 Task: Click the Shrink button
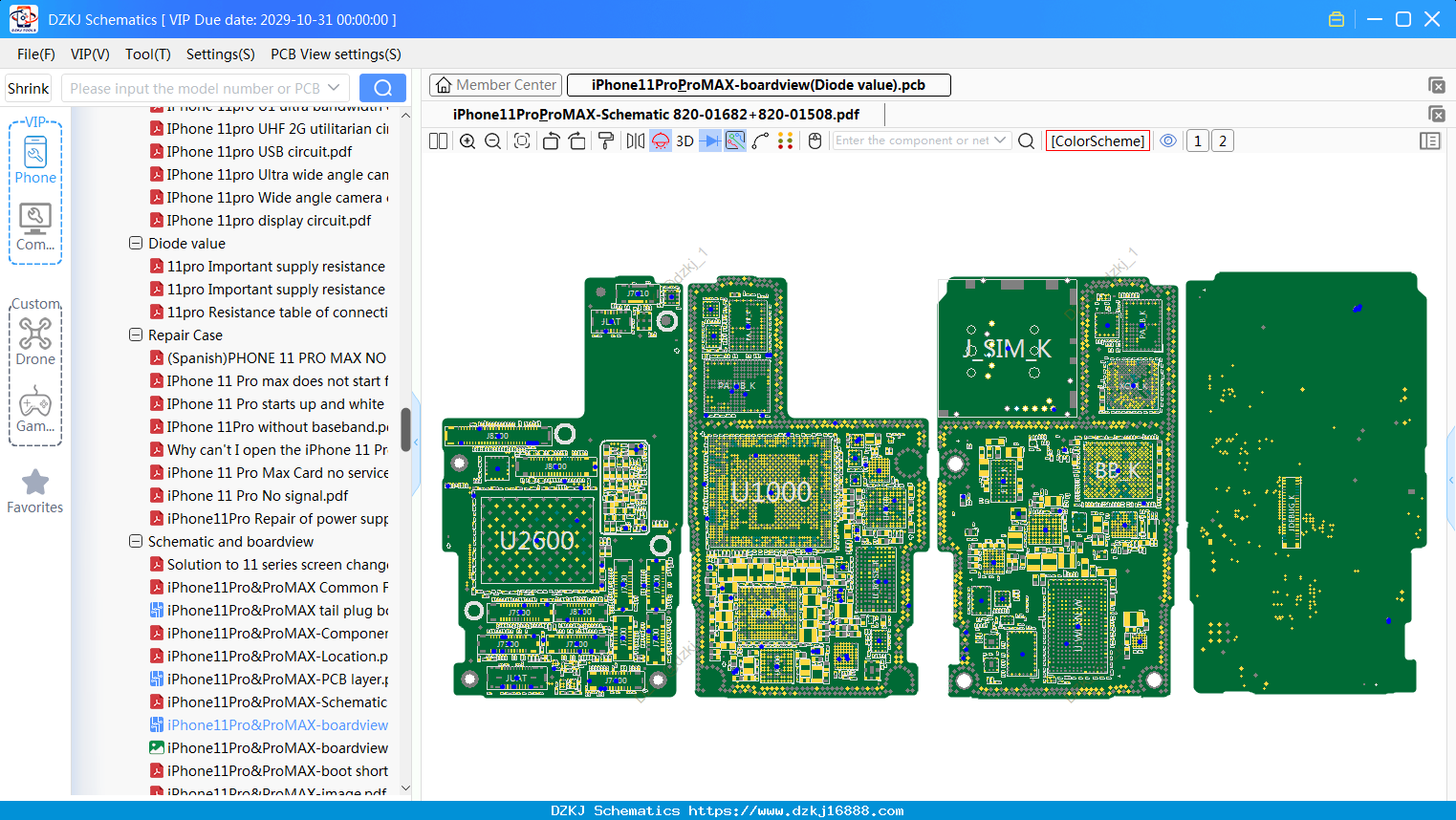click(x=29, y=89)
